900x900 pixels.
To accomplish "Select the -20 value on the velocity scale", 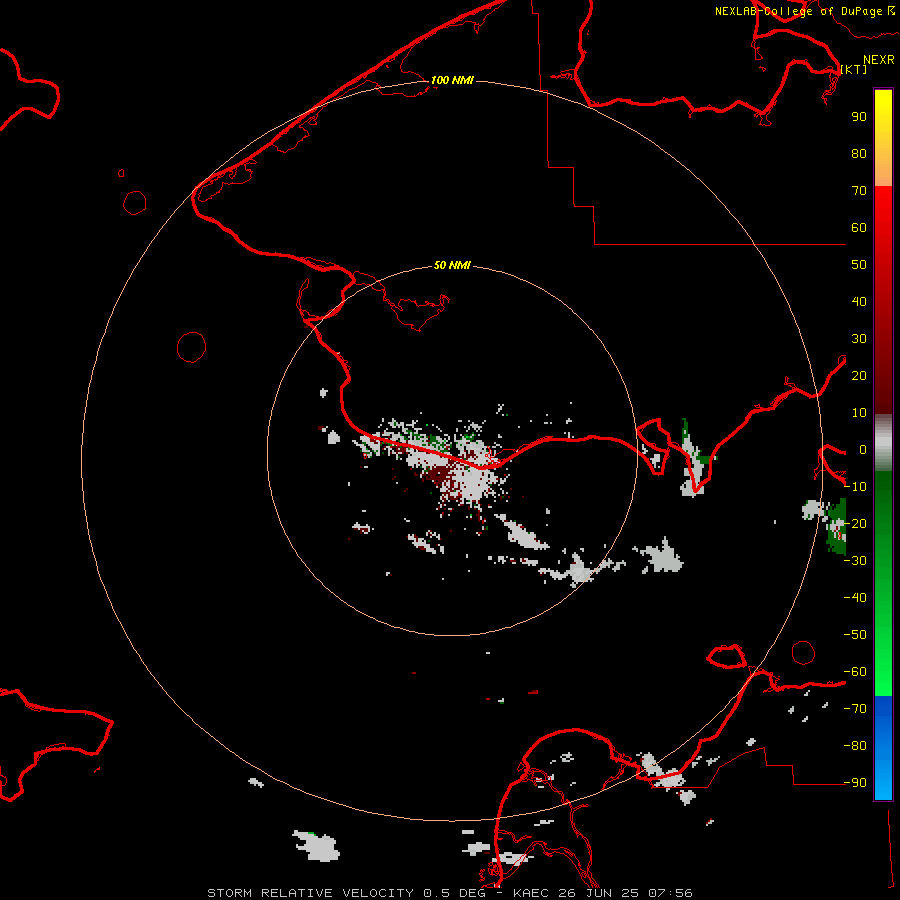I will (855, 523).
